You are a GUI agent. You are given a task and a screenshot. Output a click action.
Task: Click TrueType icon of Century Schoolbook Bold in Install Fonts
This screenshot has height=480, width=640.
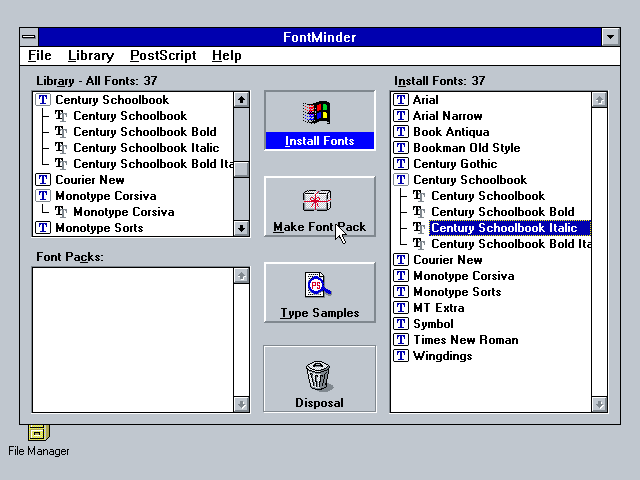419,212
